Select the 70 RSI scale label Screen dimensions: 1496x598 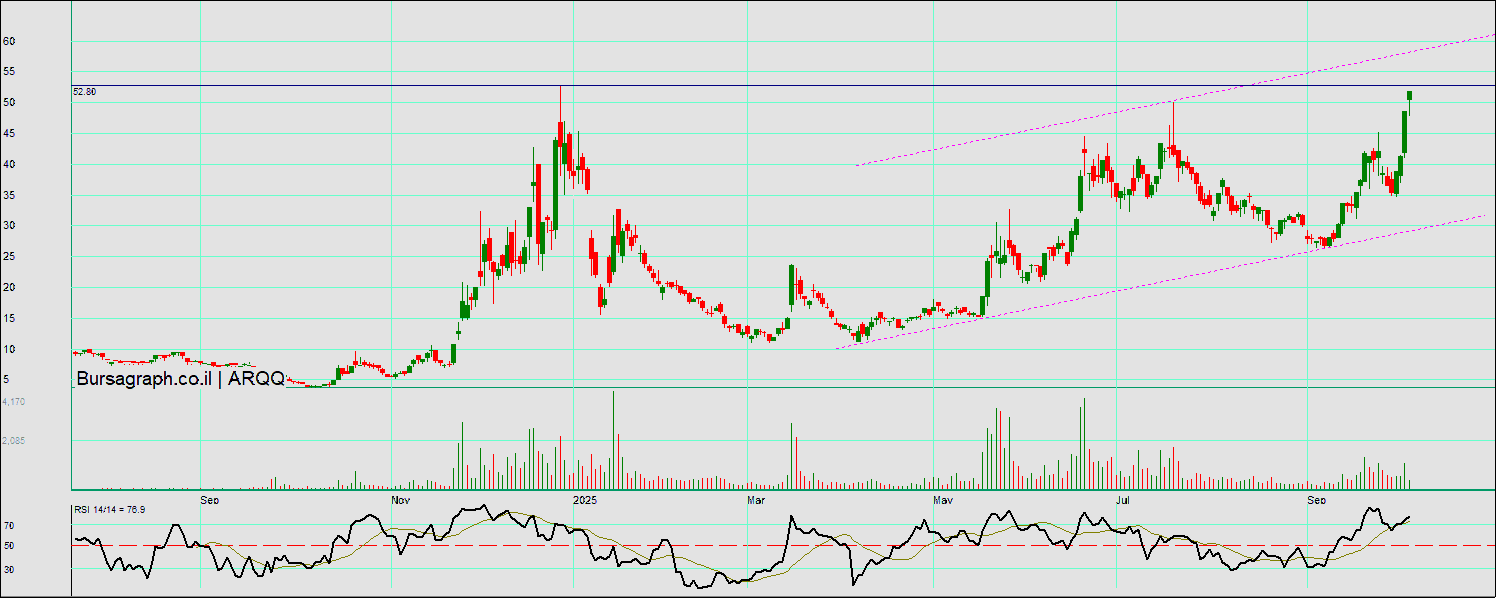click(10, 525)
